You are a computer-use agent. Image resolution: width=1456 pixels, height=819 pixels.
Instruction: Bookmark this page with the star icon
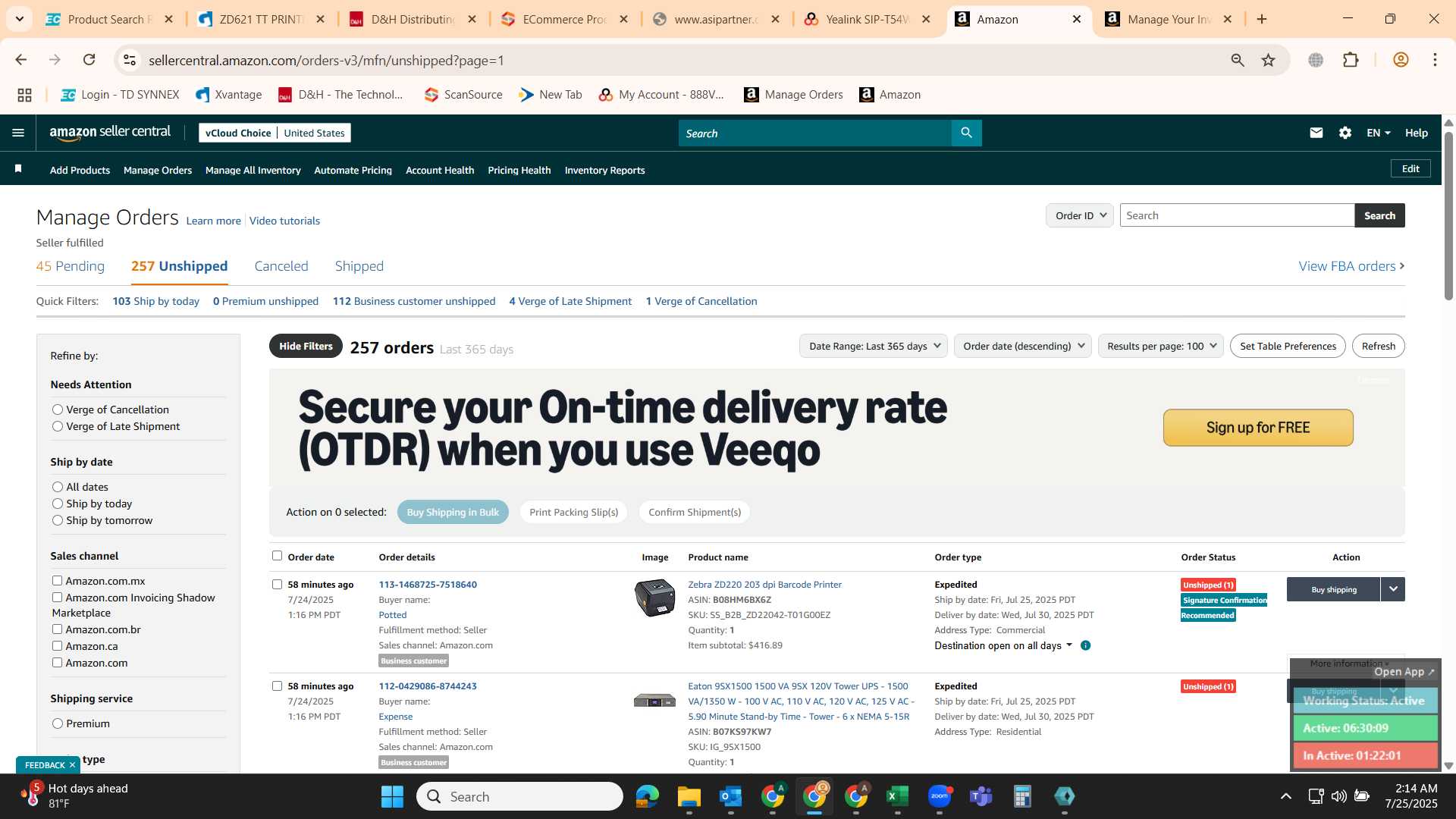1268,60
